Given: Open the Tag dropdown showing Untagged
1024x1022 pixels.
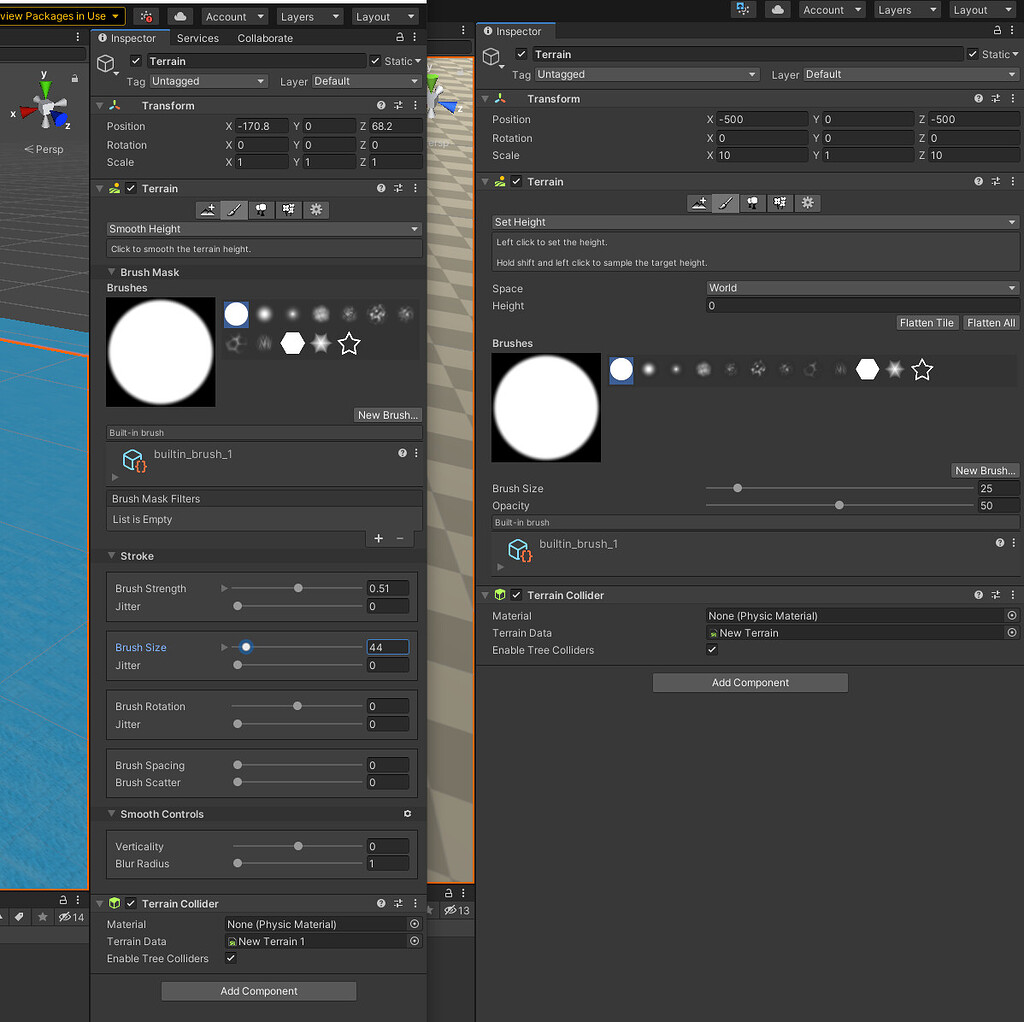Looking at the screenshot, I should pos(208,81).
